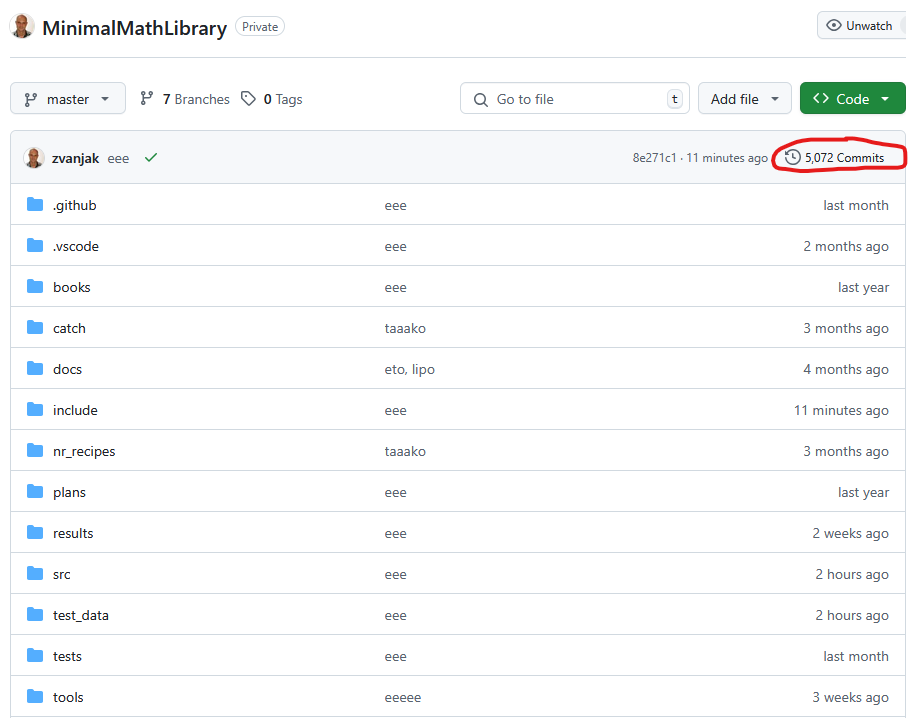Toggle the Unwatch repository button
Screen dimensions: 908x718
coord(860,26)
